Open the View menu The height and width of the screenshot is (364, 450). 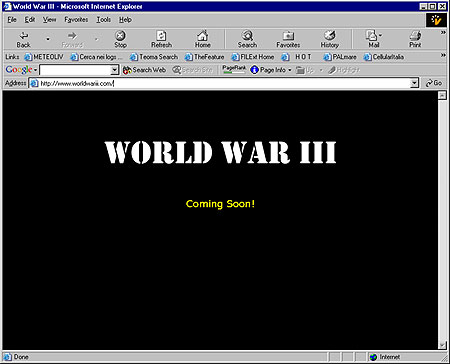click(x=49, y=20)
